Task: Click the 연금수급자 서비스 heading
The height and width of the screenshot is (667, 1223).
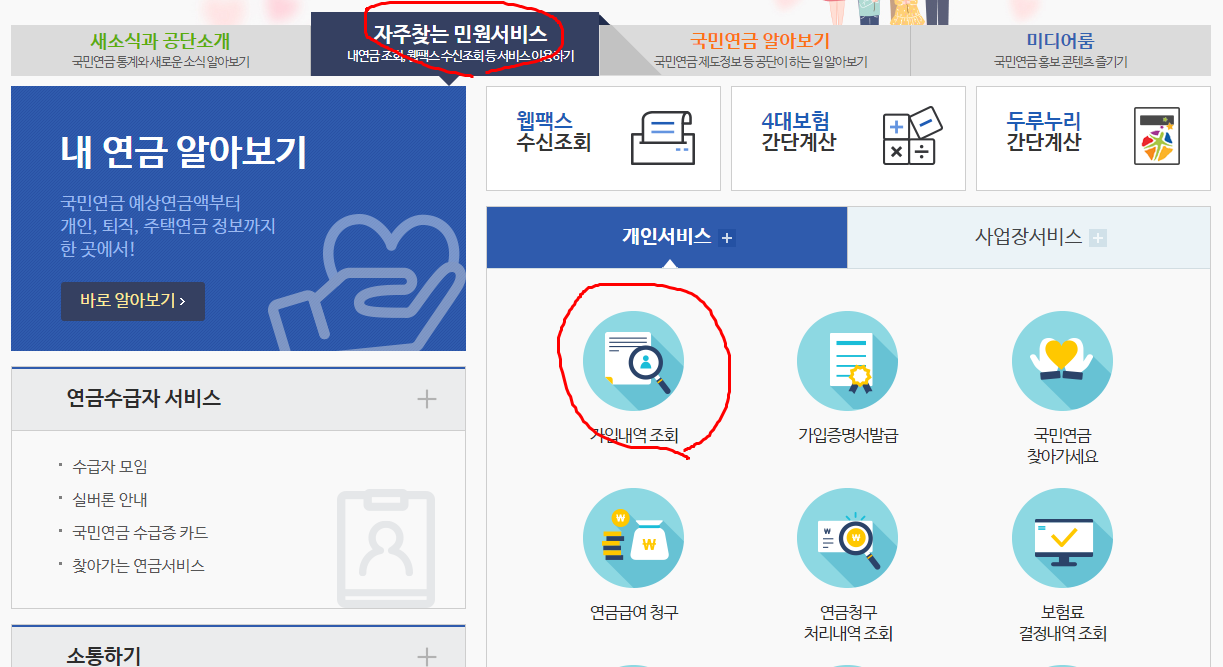Action: [x=144, y=398]
